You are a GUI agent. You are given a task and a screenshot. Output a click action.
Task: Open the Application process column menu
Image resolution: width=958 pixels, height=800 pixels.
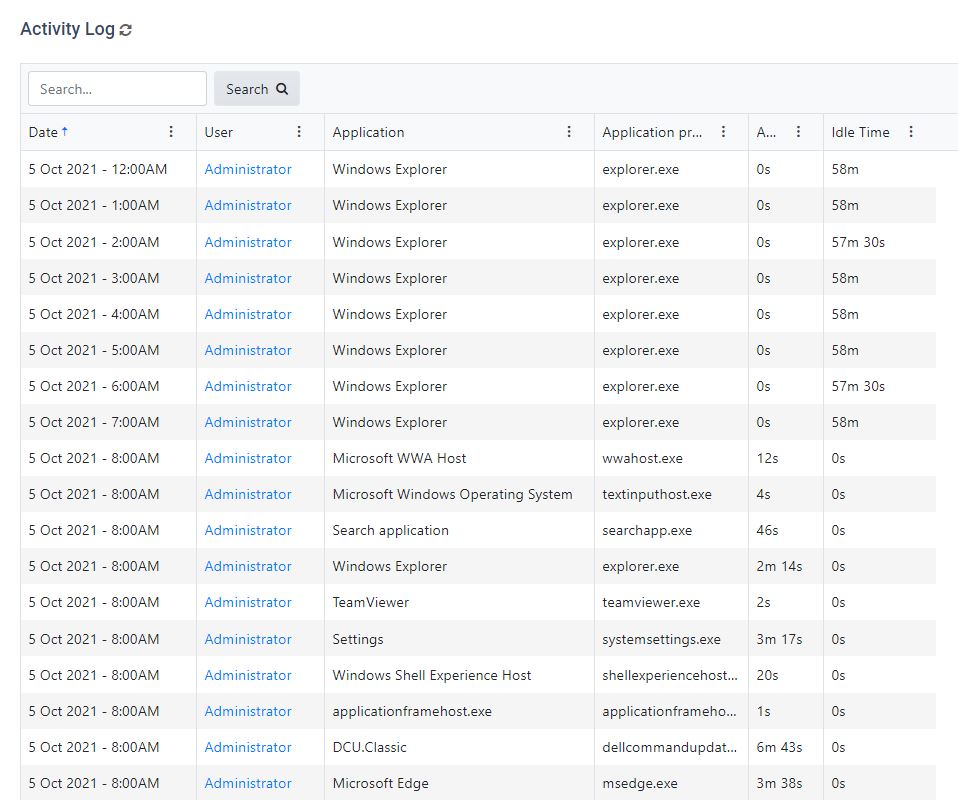tap(723, 131)
